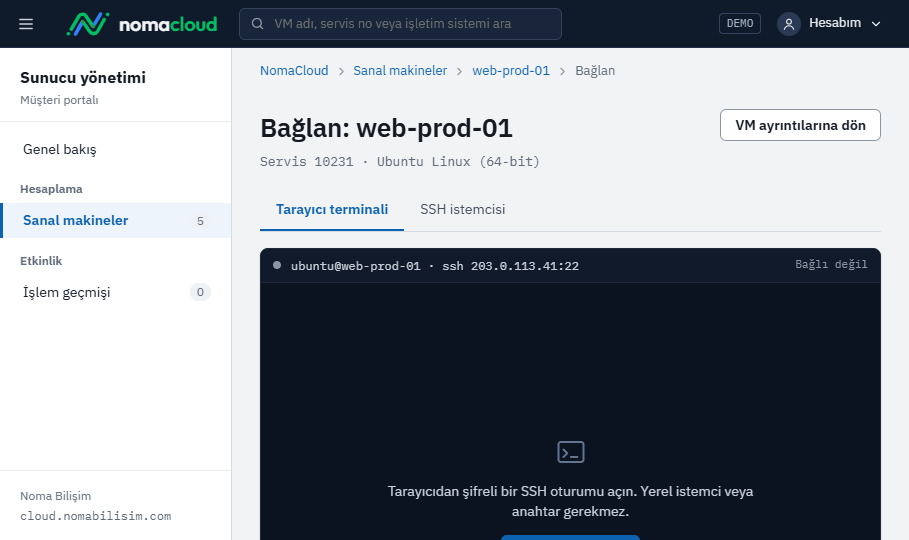Expand the Hesabım account dropdown
The height and width of the screenshot is (540, 909).
830,24
